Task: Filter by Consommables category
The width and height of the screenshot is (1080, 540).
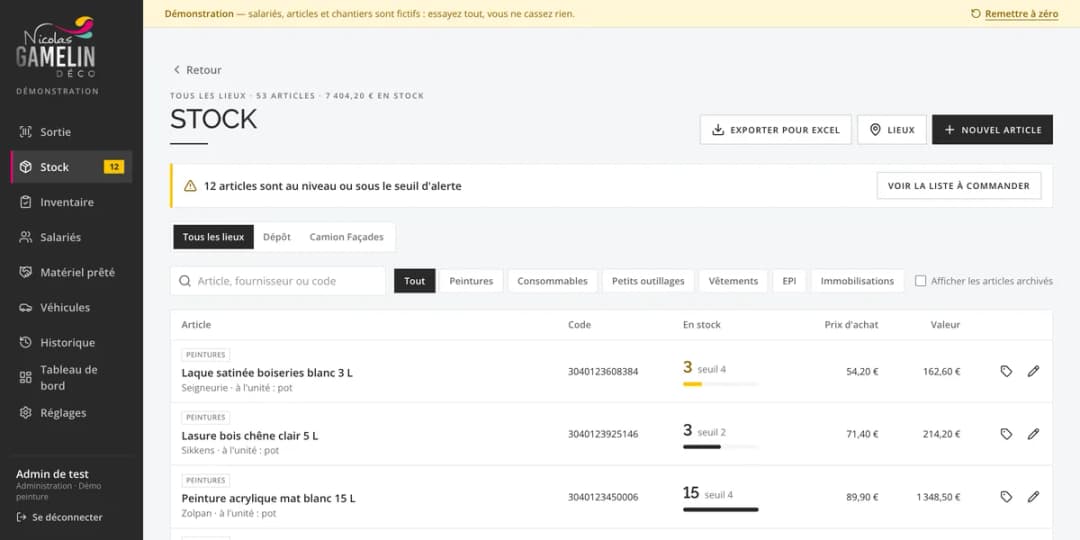Action: (x=552, y=281)
